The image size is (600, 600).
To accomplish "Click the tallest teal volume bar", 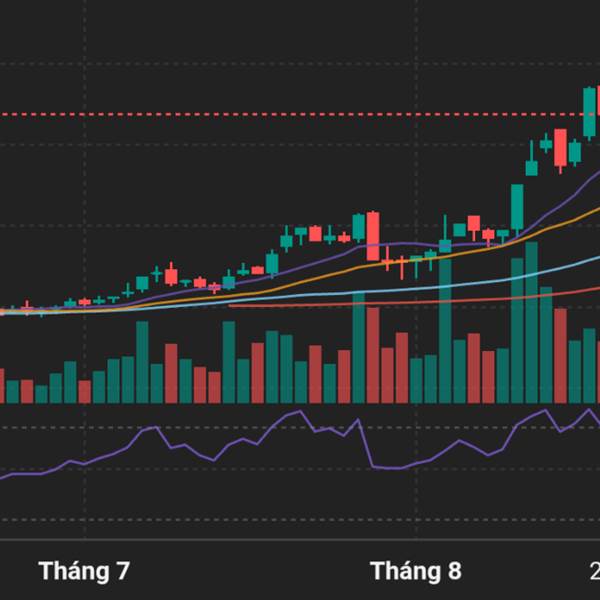I will 532,323.
